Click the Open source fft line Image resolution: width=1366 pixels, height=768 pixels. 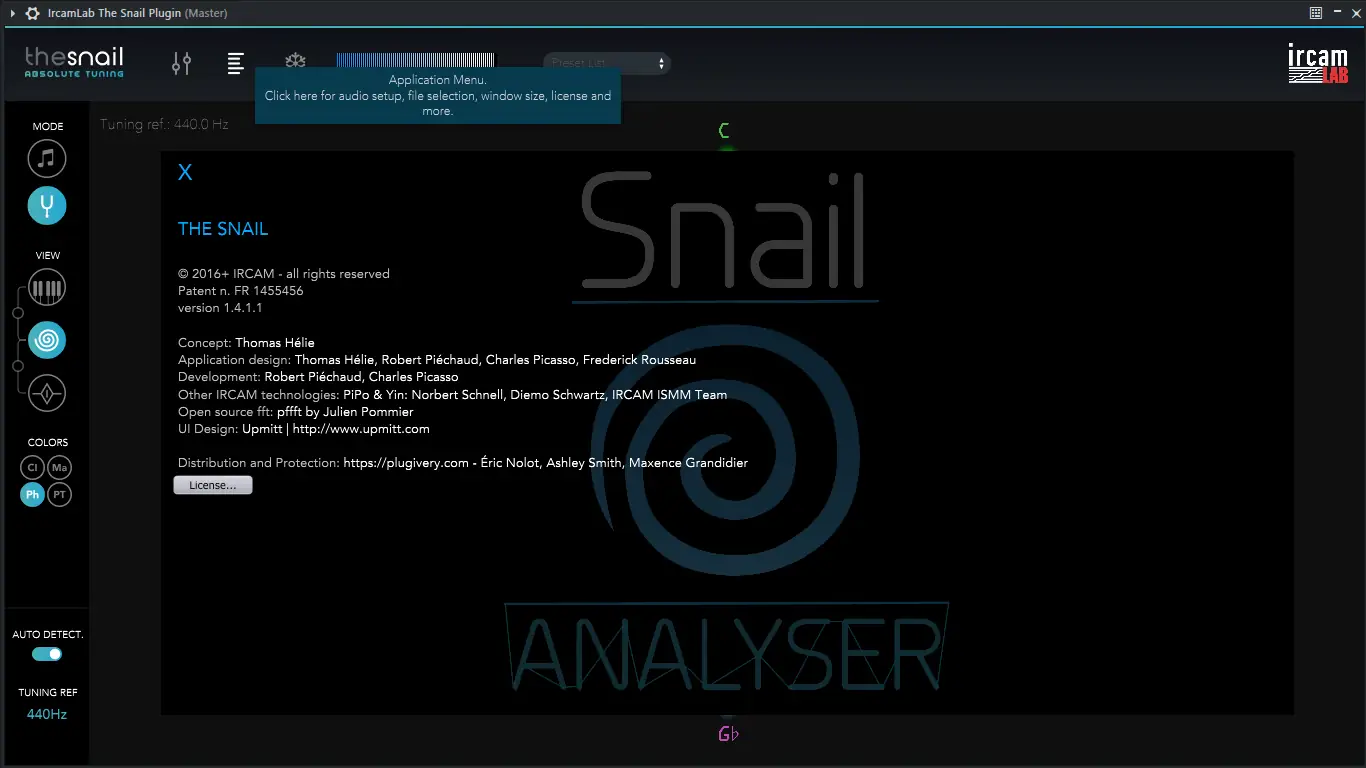point(296,412)
